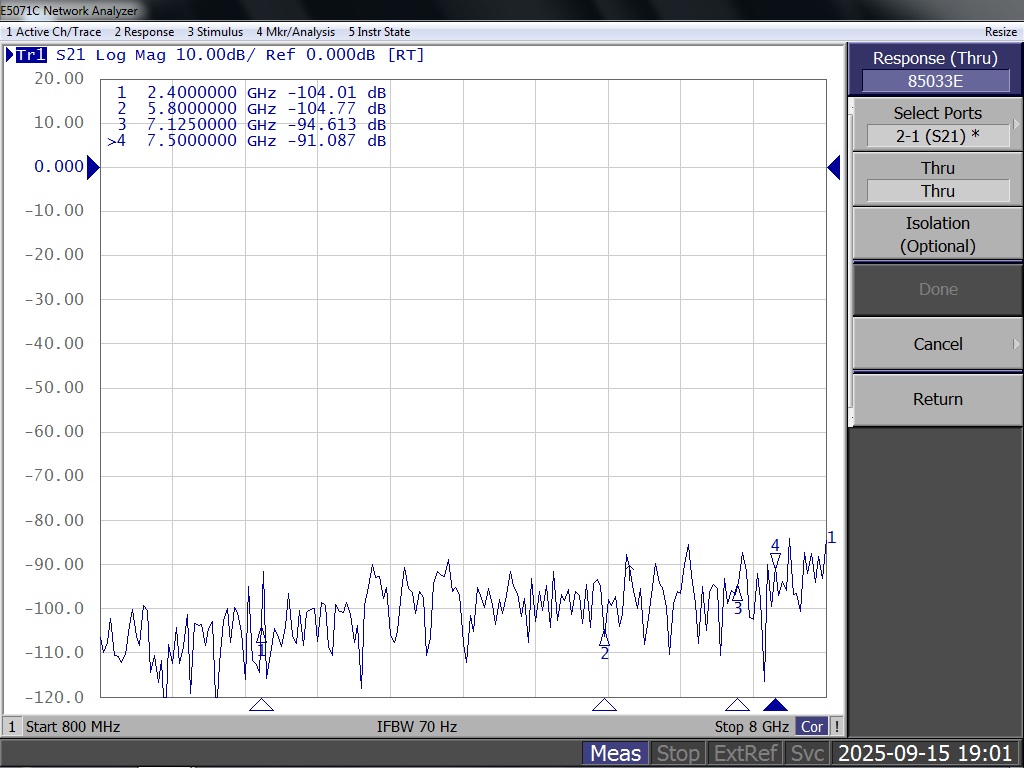Click the channel 1 number box

(12, 726)
